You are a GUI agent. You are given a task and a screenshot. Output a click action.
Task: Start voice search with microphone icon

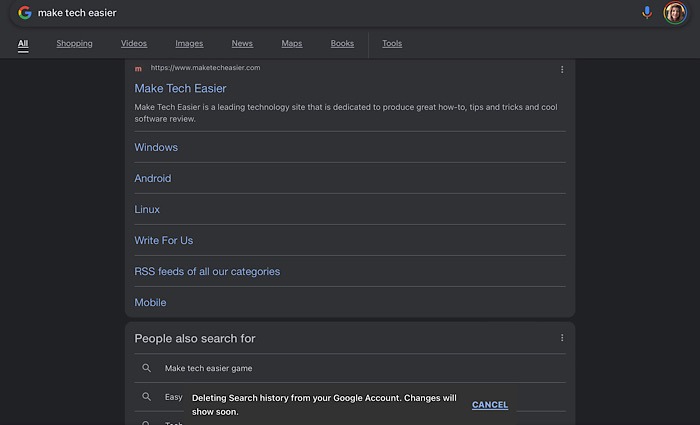point(647,13)
